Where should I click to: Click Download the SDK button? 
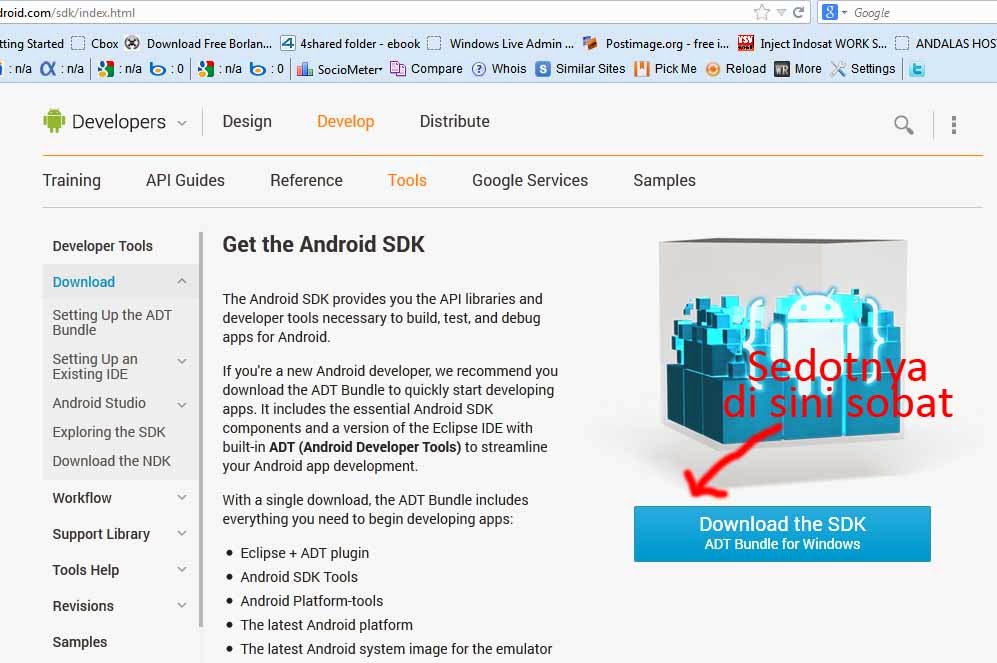782,533
